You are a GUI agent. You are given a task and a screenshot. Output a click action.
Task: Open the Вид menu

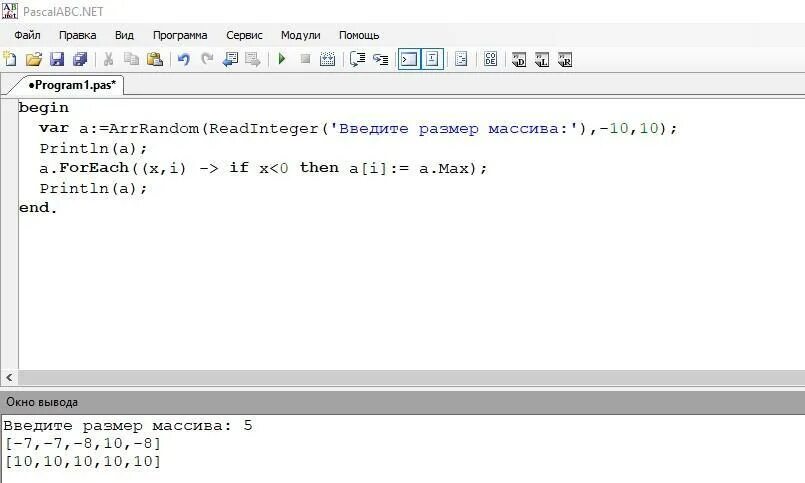tap(124, 35)
